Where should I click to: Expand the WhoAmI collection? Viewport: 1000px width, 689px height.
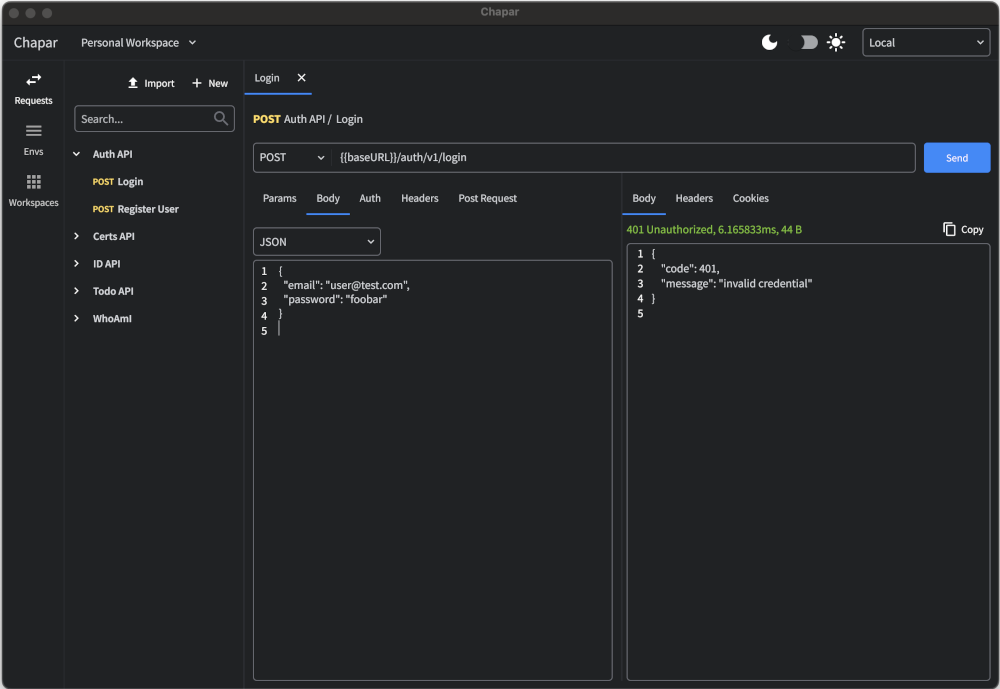coord(77,318)
